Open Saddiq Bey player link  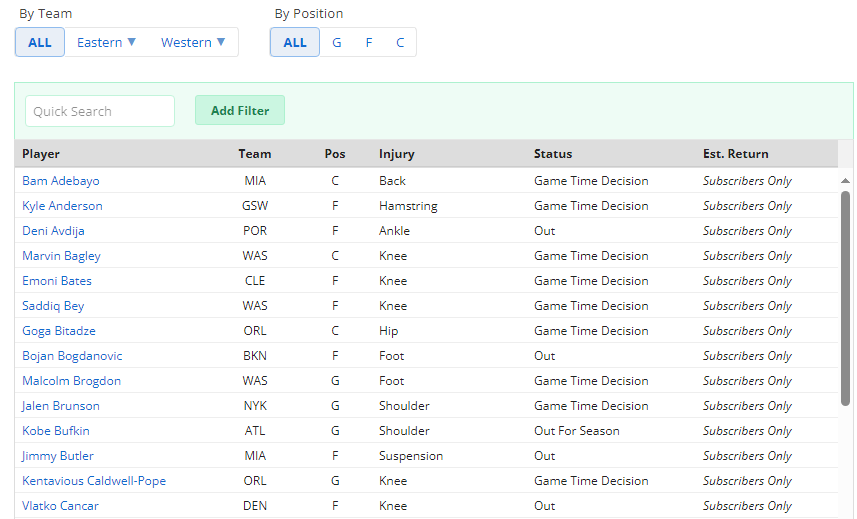click(x=53, y=305)
